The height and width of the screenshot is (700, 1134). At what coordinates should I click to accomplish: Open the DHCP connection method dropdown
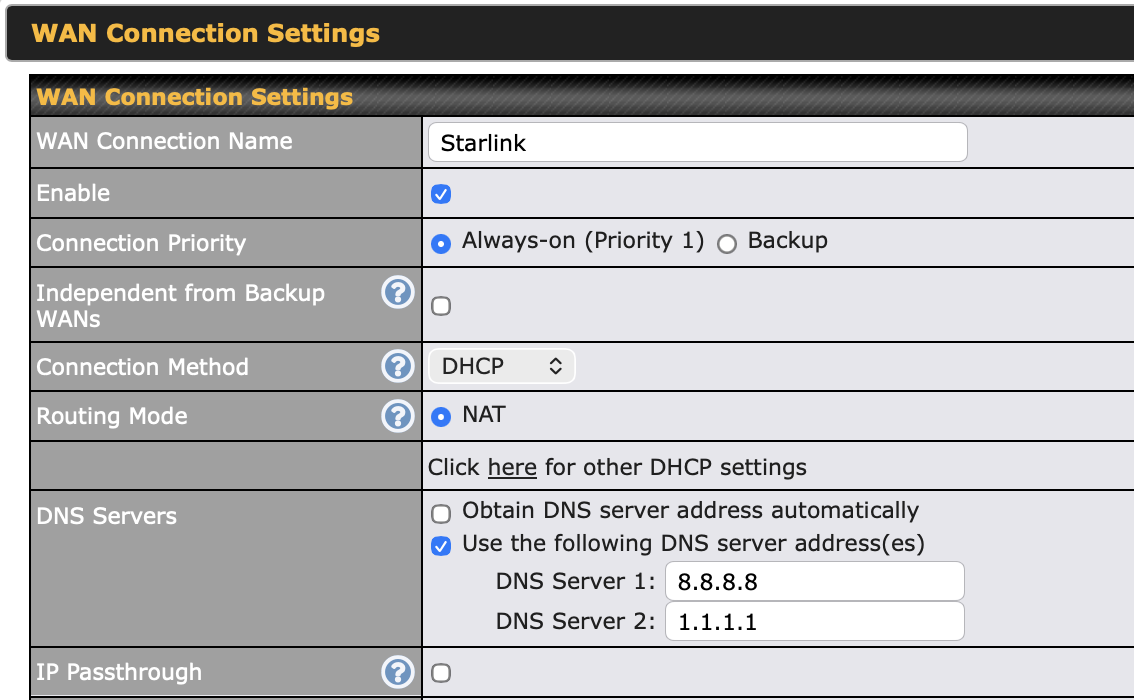pyautogui.click(x=502, y=366)
